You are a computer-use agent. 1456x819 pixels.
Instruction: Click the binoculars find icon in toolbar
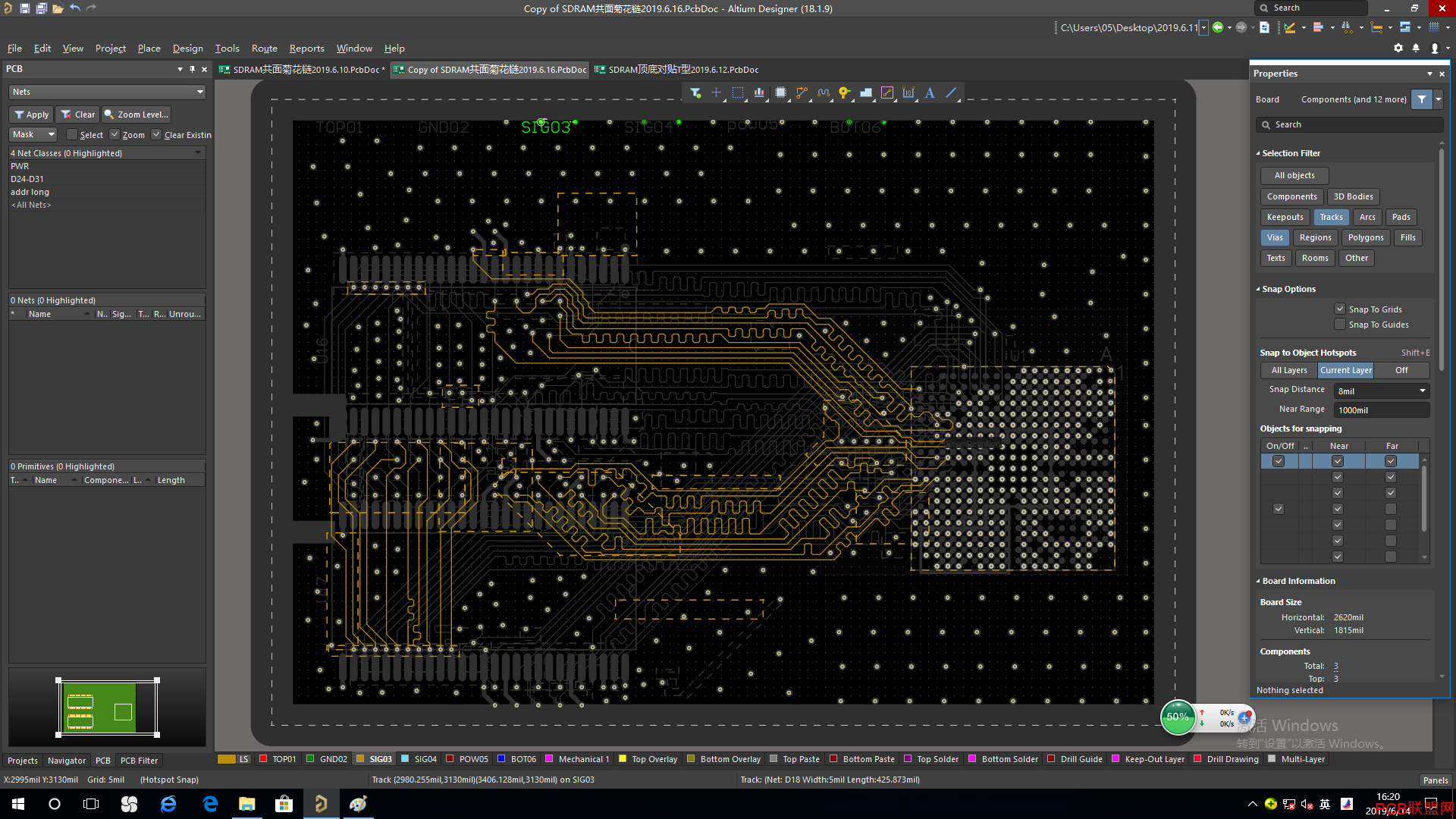(1347, 27)
